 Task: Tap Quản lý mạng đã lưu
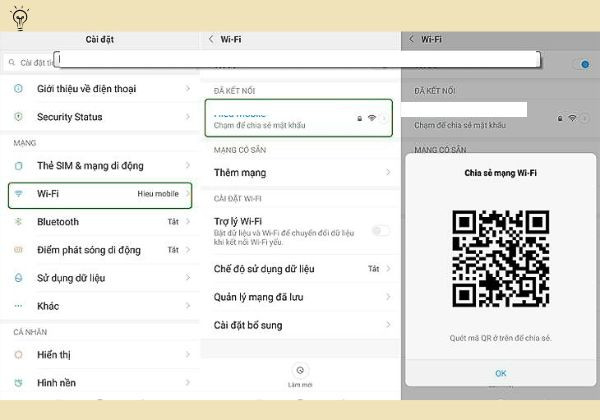pyautogui.click(x=300, y=297)
